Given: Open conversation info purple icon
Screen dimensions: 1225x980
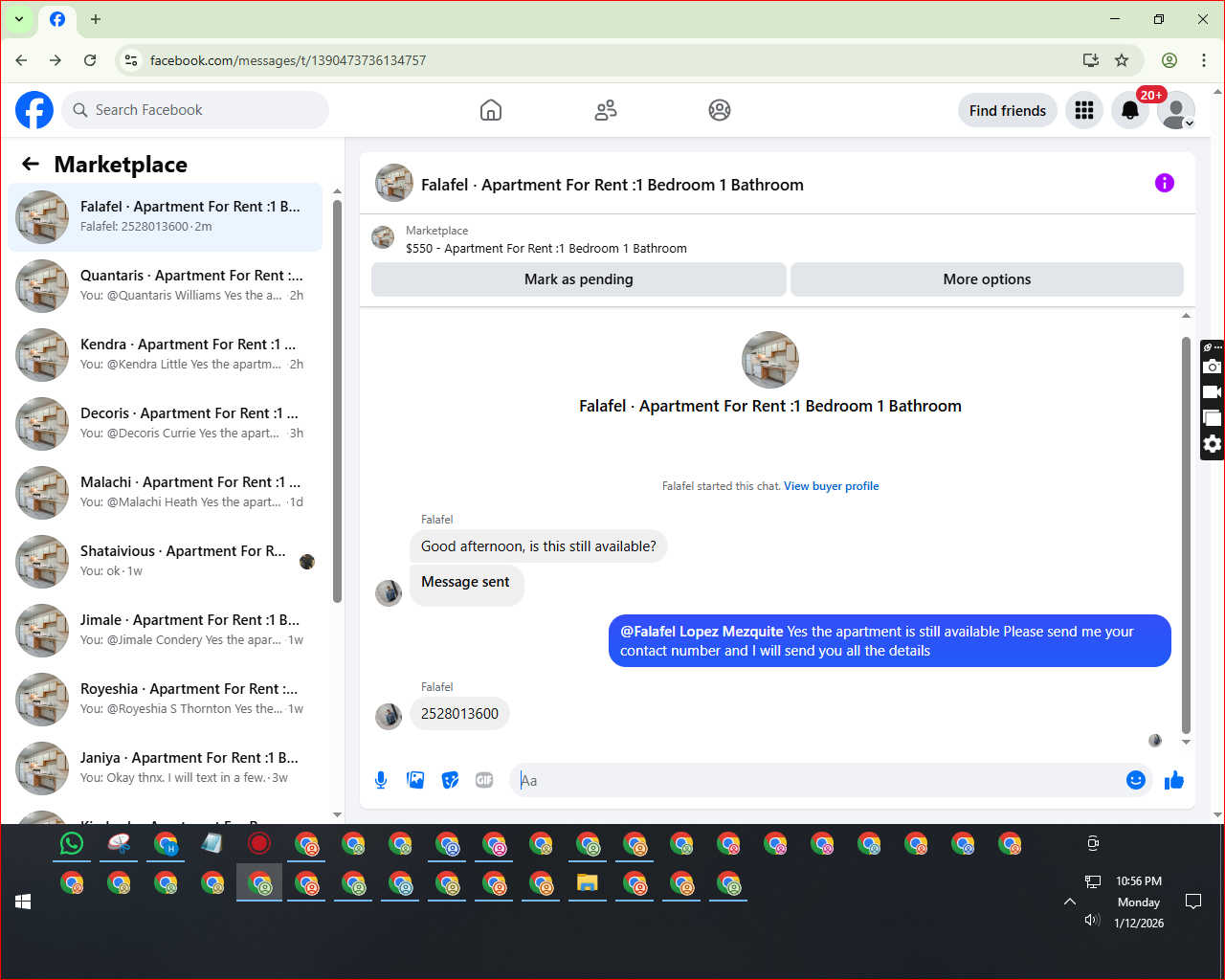Looking at the screenshot, I should tap(1165, 183).
